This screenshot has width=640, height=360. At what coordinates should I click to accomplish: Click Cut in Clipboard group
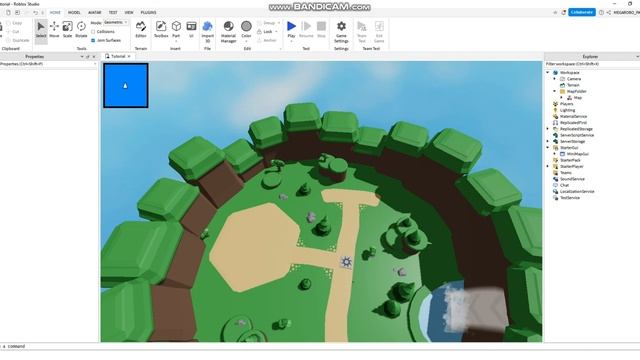(13, 32)
